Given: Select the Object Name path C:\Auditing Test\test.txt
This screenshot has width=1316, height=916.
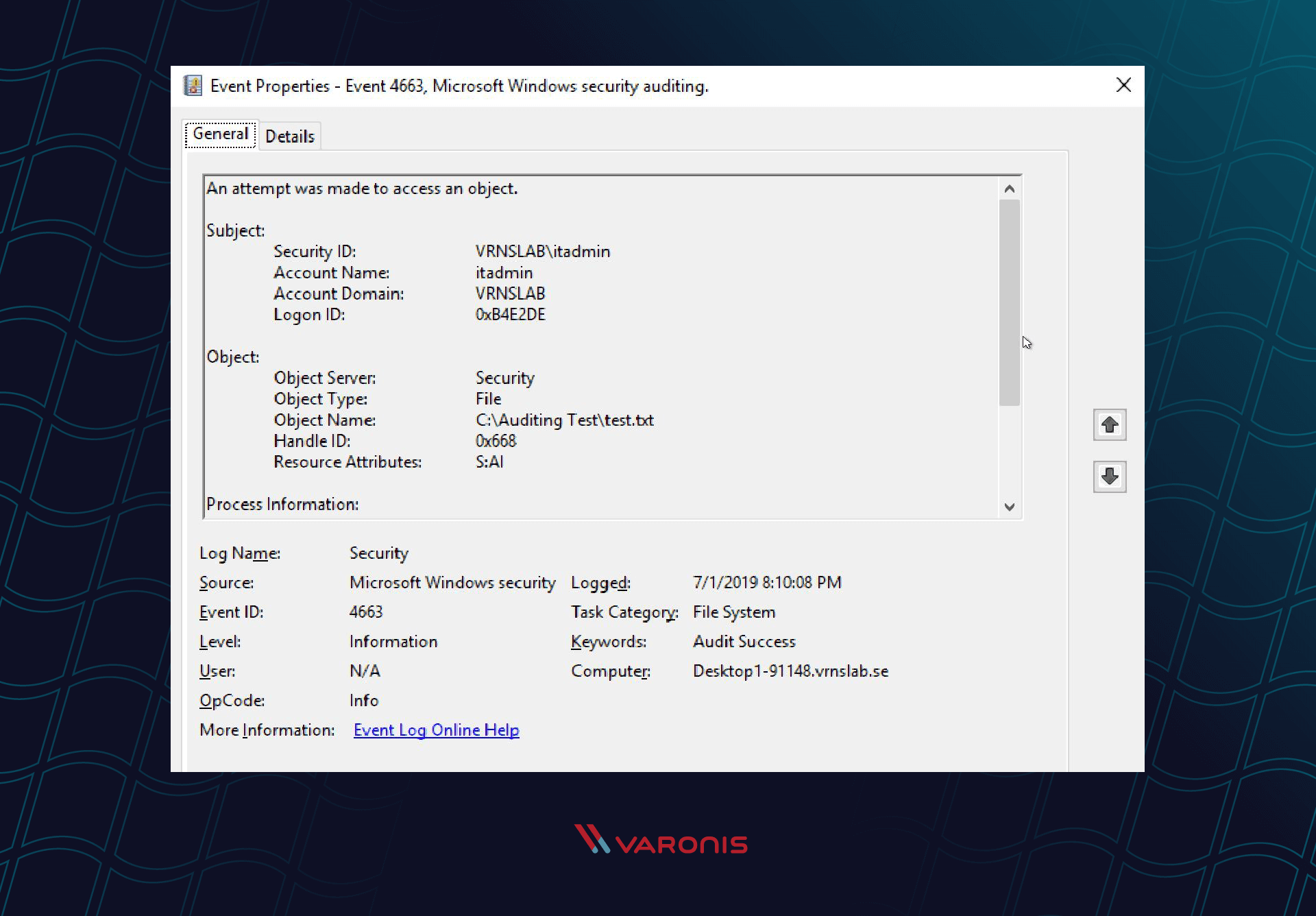Looking at the screenshot, I should click(565, 420).
